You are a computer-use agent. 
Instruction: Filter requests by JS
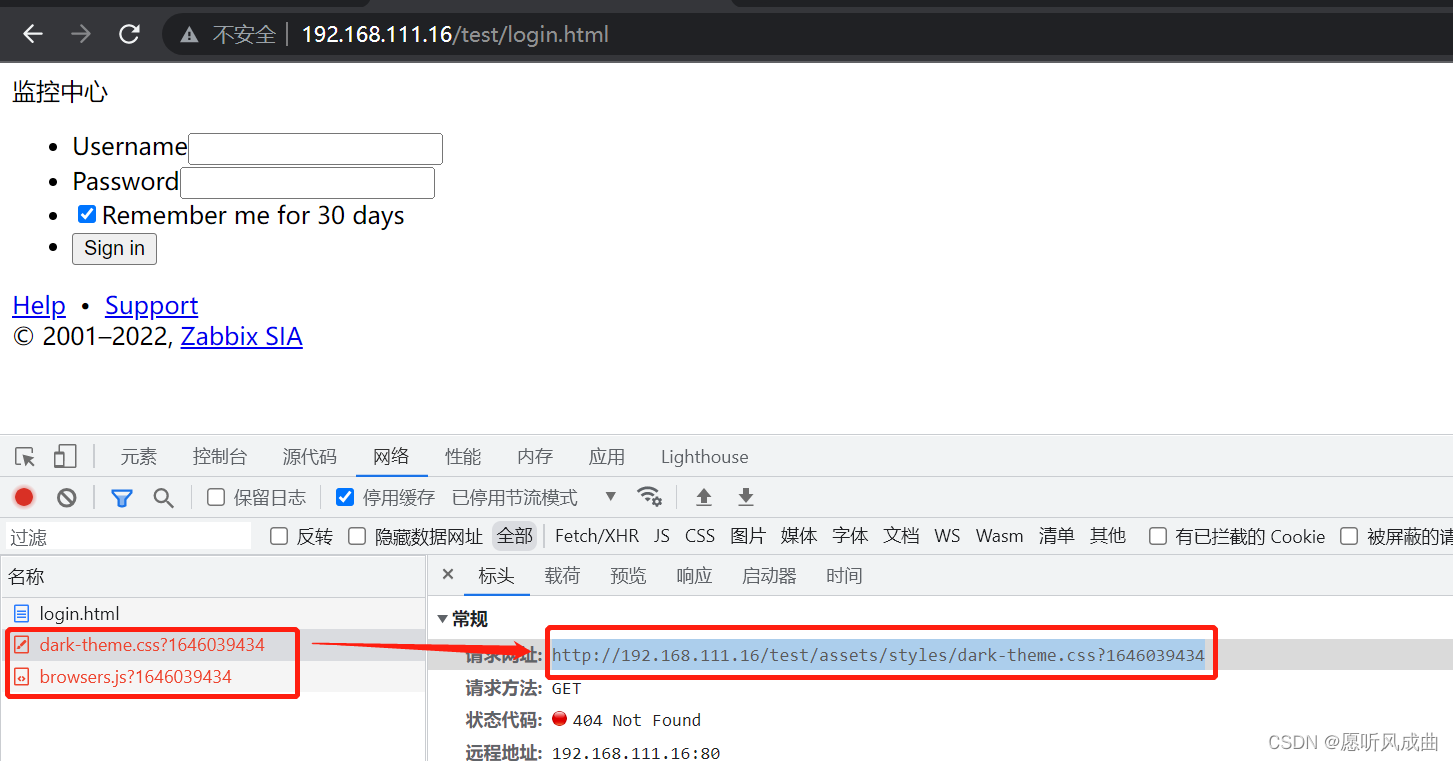click(x=662, y=536)
